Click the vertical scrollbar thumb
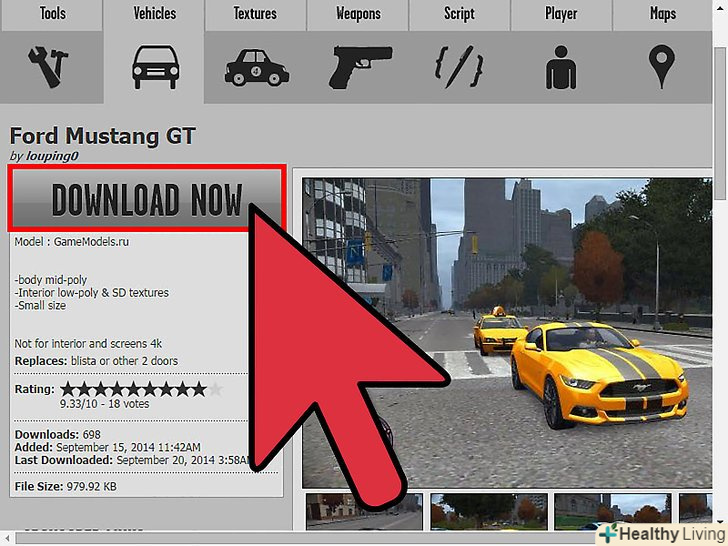Viewport: 728px width, 546px height. tap(720, 123)
